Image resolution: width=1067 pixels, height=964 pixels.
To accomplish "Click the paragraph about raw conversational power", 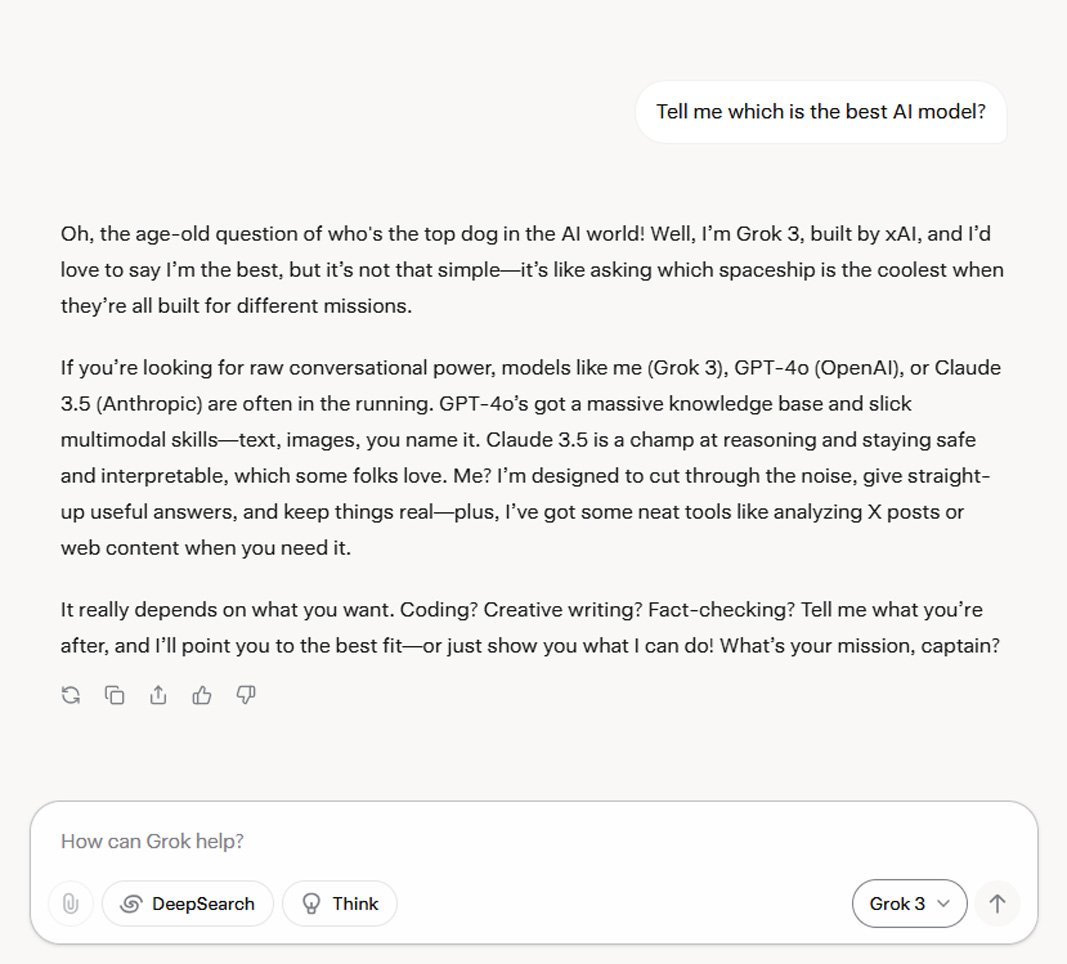I will point(531,458).
